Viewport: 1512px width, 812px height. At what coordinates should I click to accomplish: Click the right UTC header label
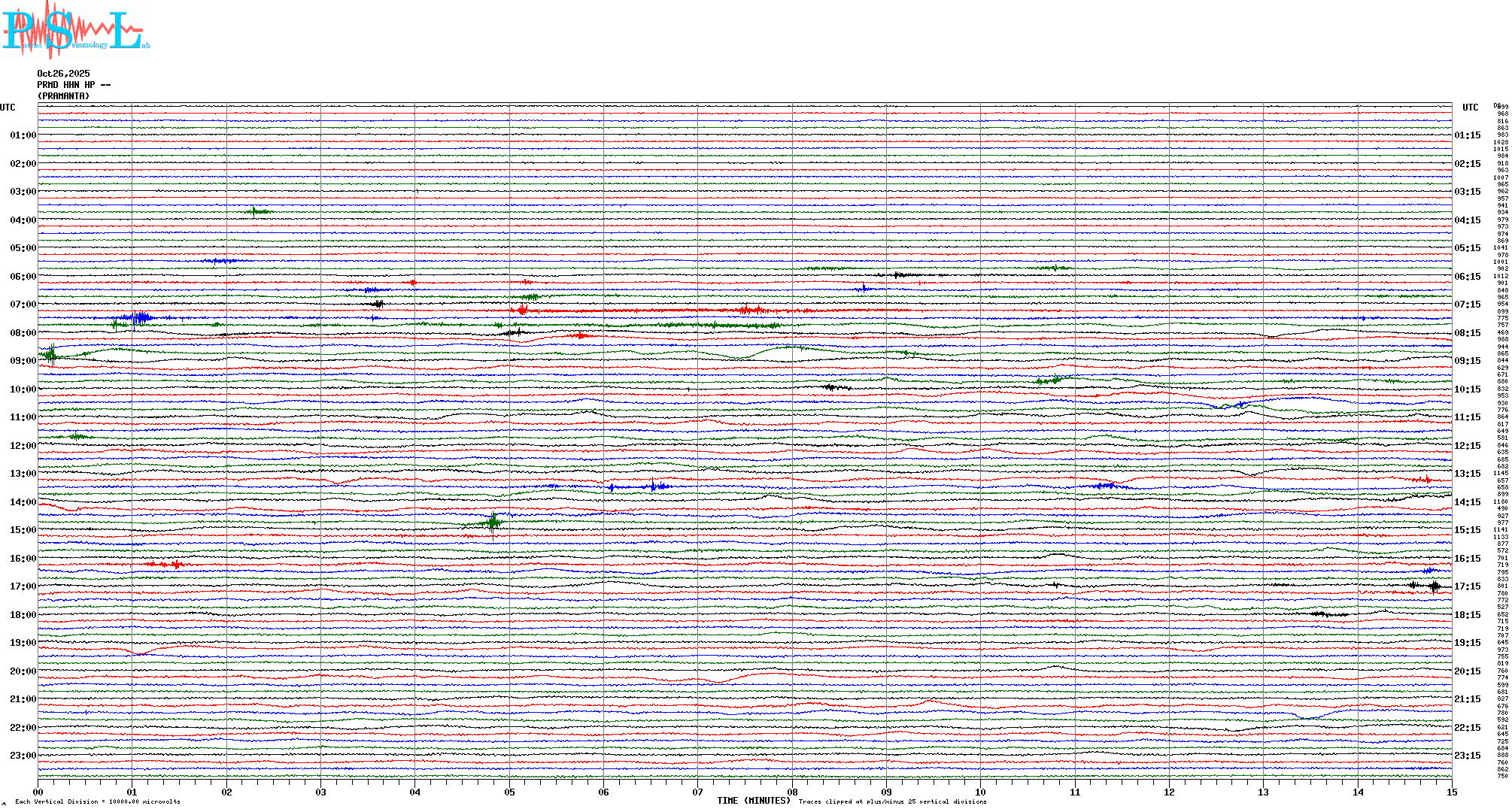point(1470,108)
